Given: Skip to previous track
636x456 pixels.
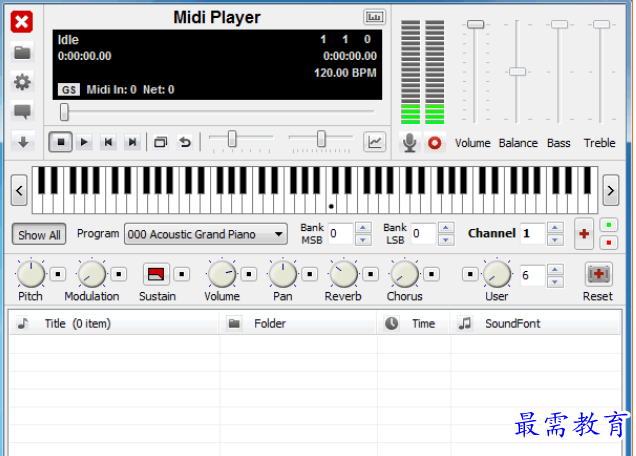Looking at the screenshot, I should tap(108, 142).
